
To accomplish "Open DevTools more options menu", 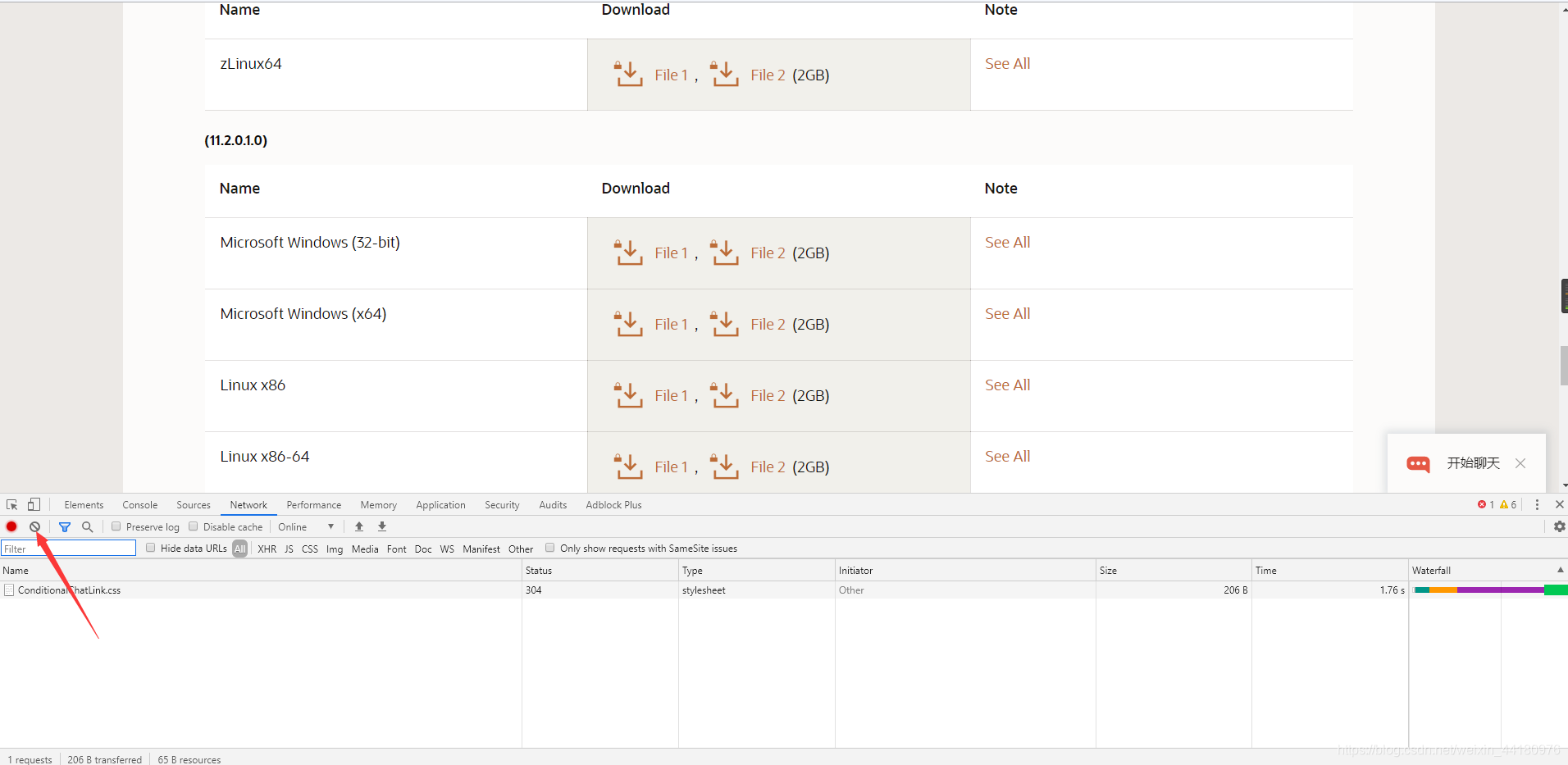I will pos(1537,505).
